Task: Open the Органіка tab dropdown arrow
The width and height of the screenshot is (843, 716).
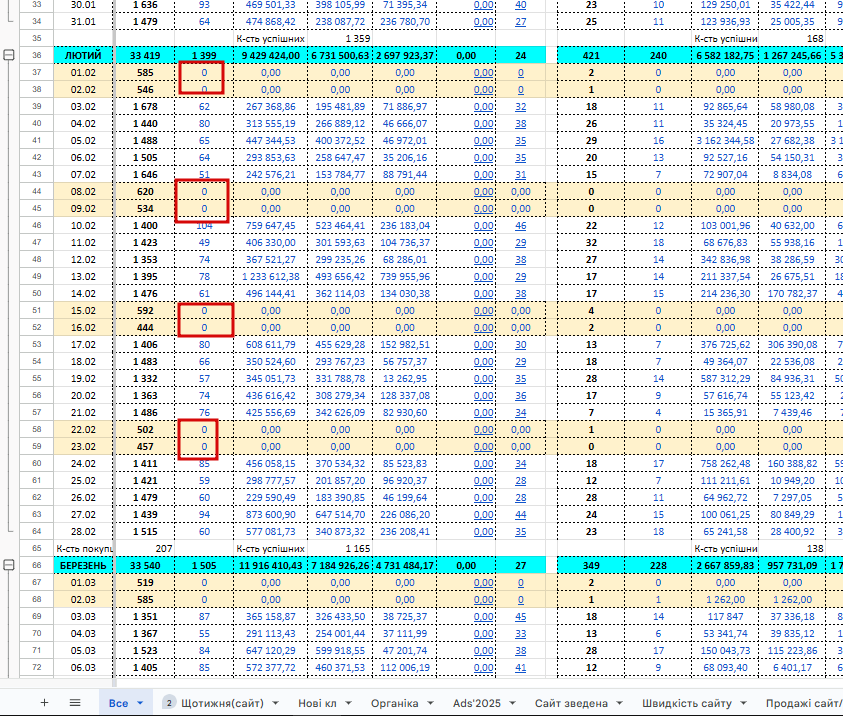Action: (x=431, y=703)
